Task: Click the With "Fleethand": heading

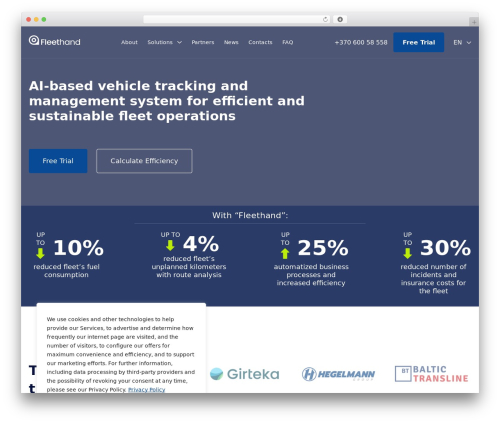Action: pos(250,215)
